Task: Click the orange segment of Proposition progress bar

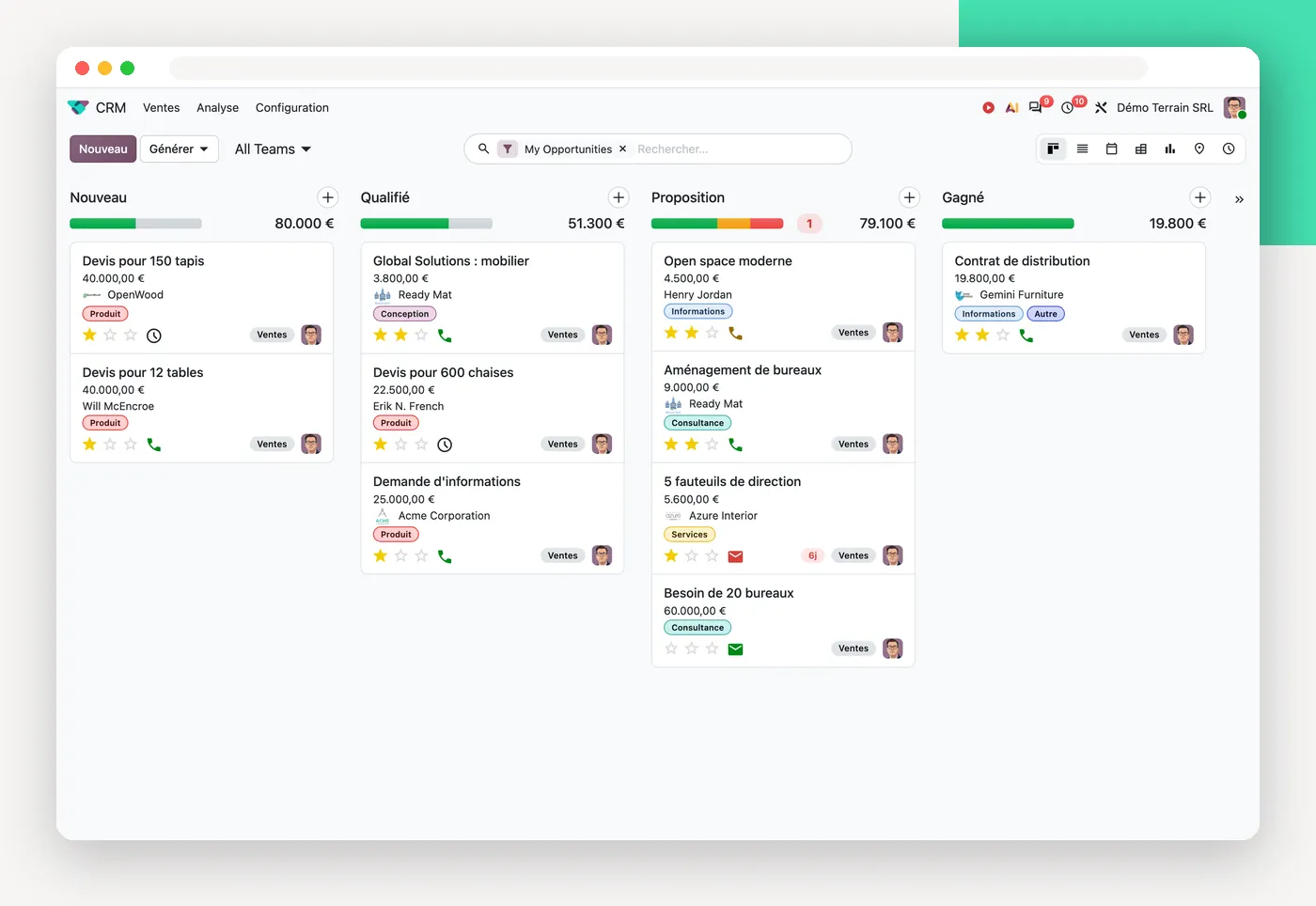Action: [734, 224]
